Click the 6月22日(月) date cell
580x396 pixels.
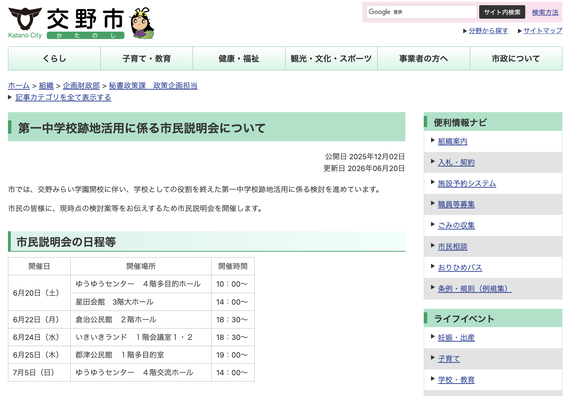(39, 320)
